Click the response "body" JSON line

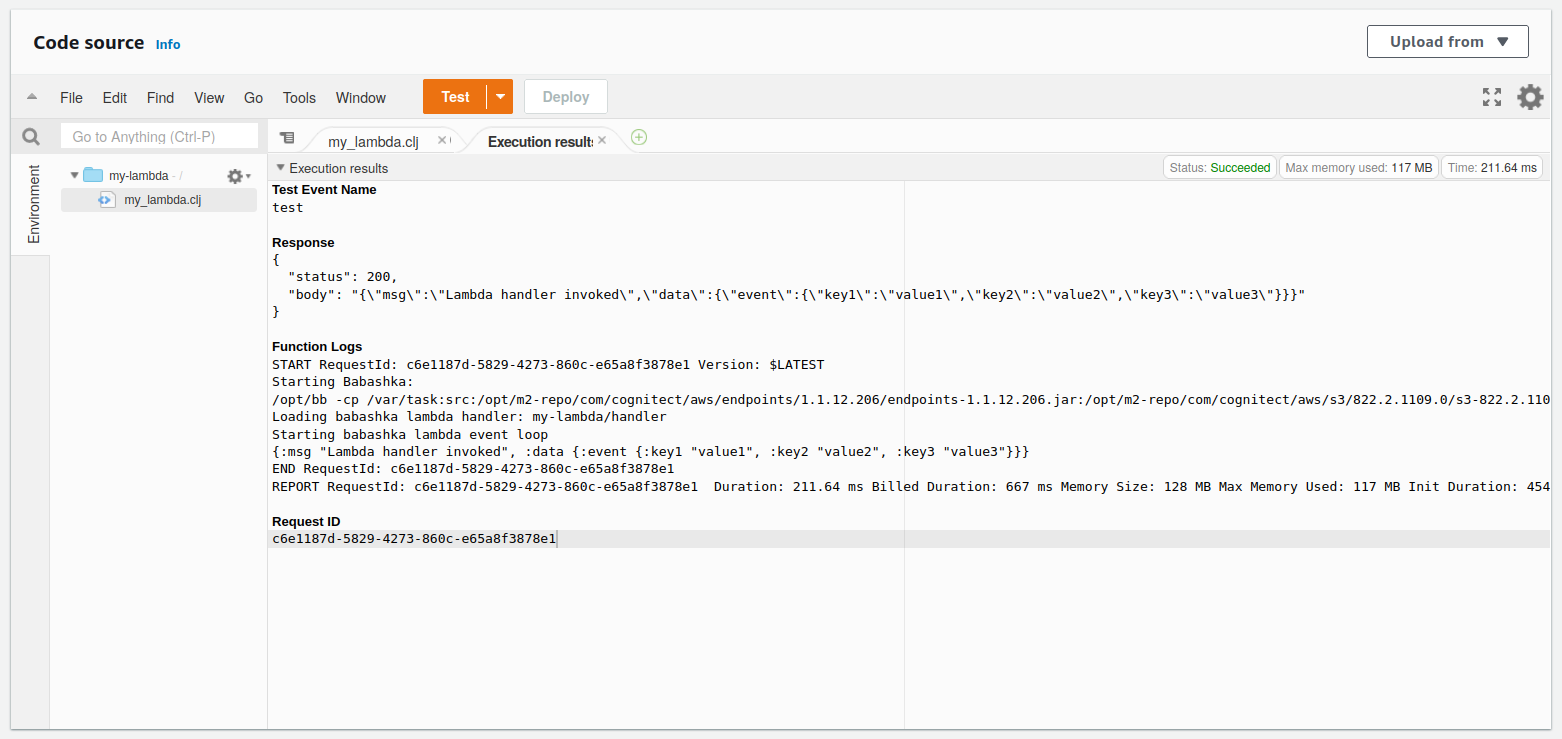point(797,295)
